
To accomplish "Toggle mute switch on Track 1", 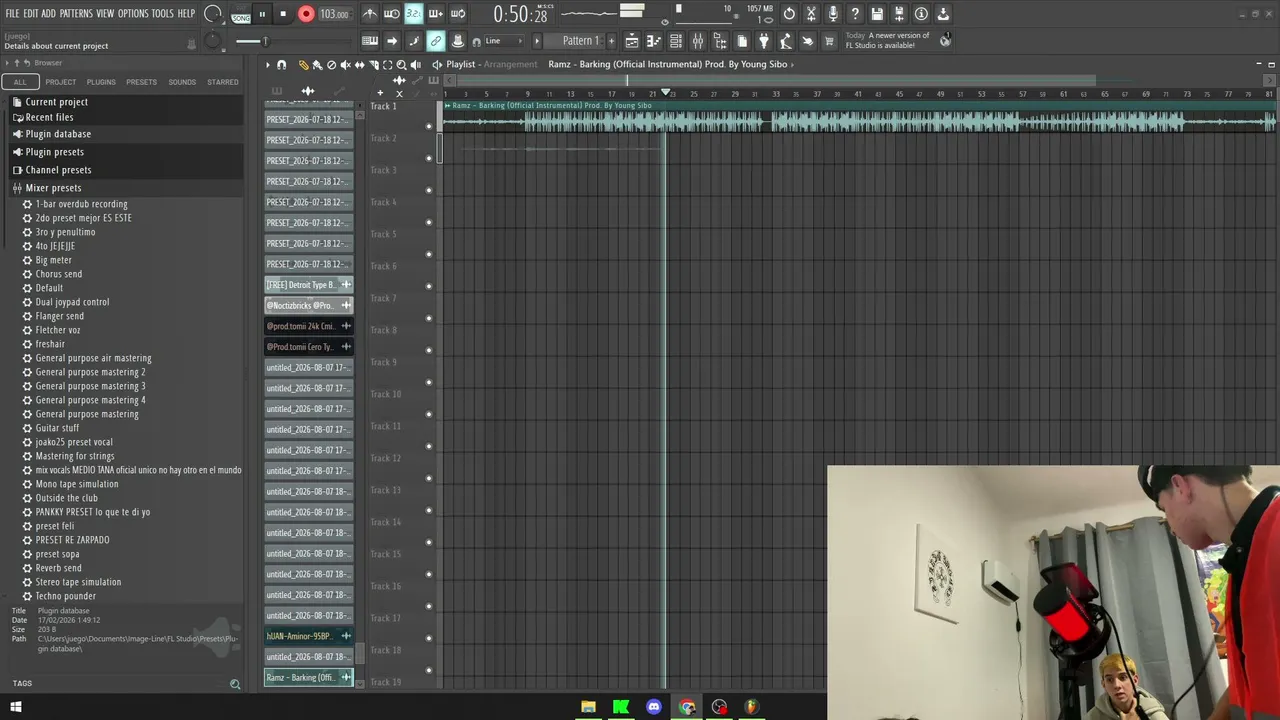I will click(x=429, y=125).
